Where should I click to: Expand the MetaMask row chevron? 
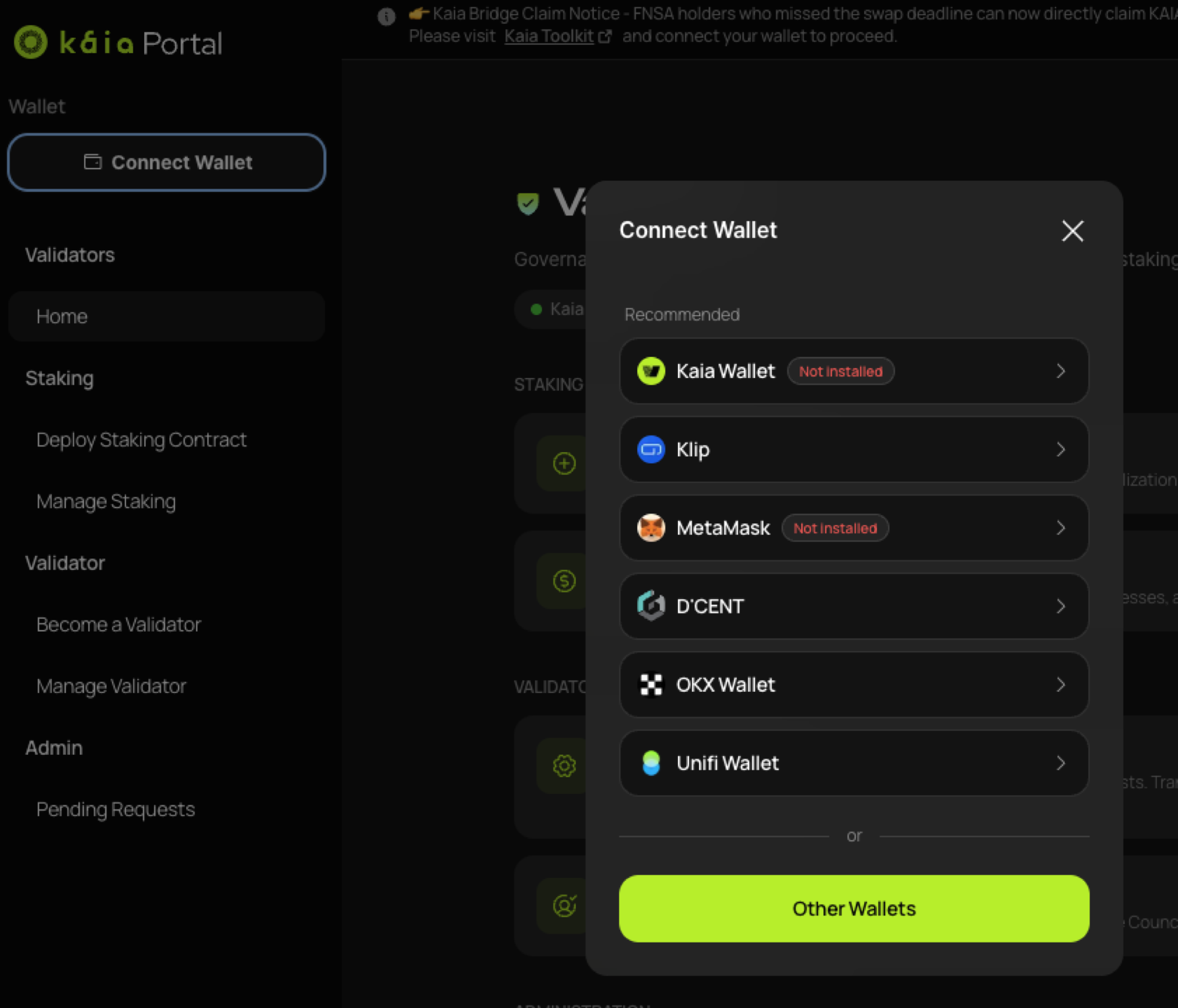(1061, 528)
